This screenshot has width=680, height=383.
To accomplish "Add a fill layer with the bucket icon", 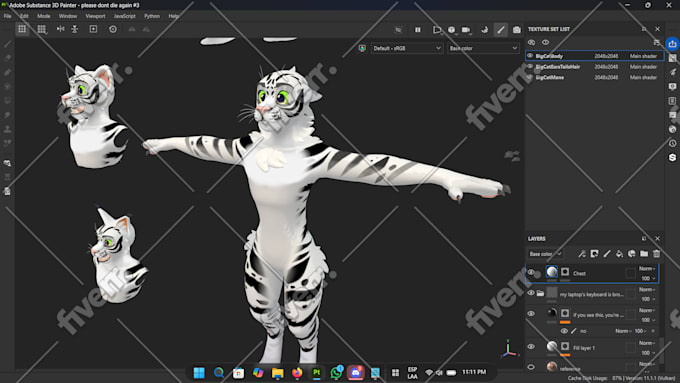I will click(x=619, y=254).
